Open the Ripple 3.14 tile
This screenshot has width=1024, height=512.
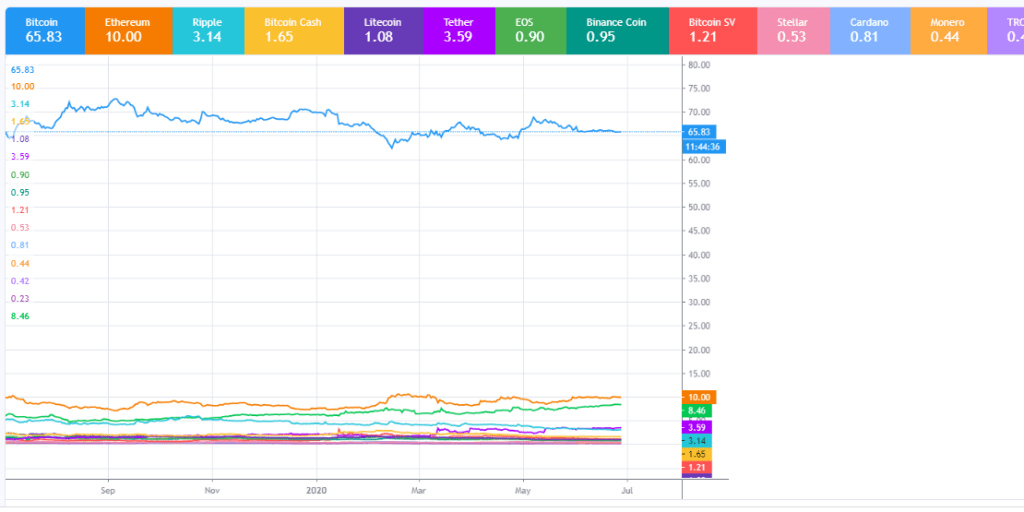click(x=208, y=31)
